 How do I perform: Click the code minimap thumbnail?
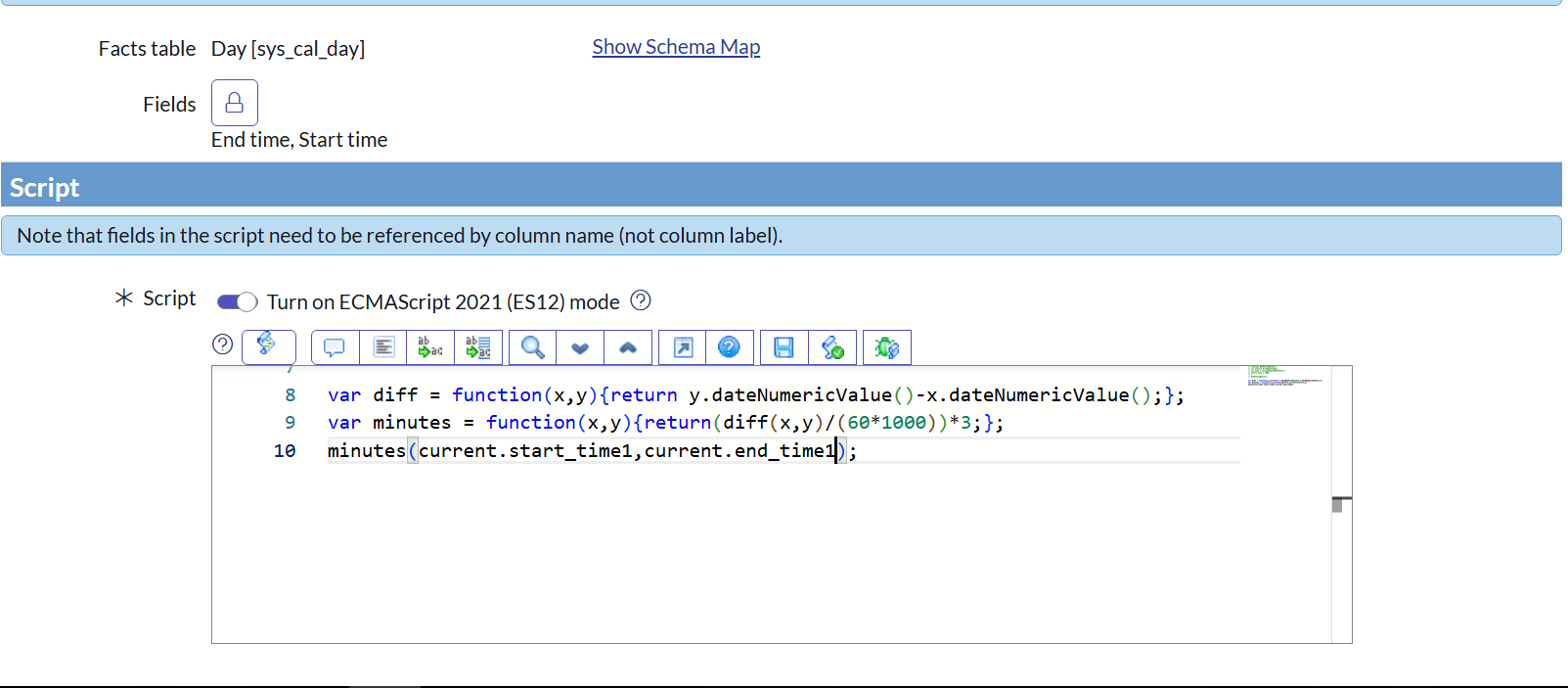1285,376
